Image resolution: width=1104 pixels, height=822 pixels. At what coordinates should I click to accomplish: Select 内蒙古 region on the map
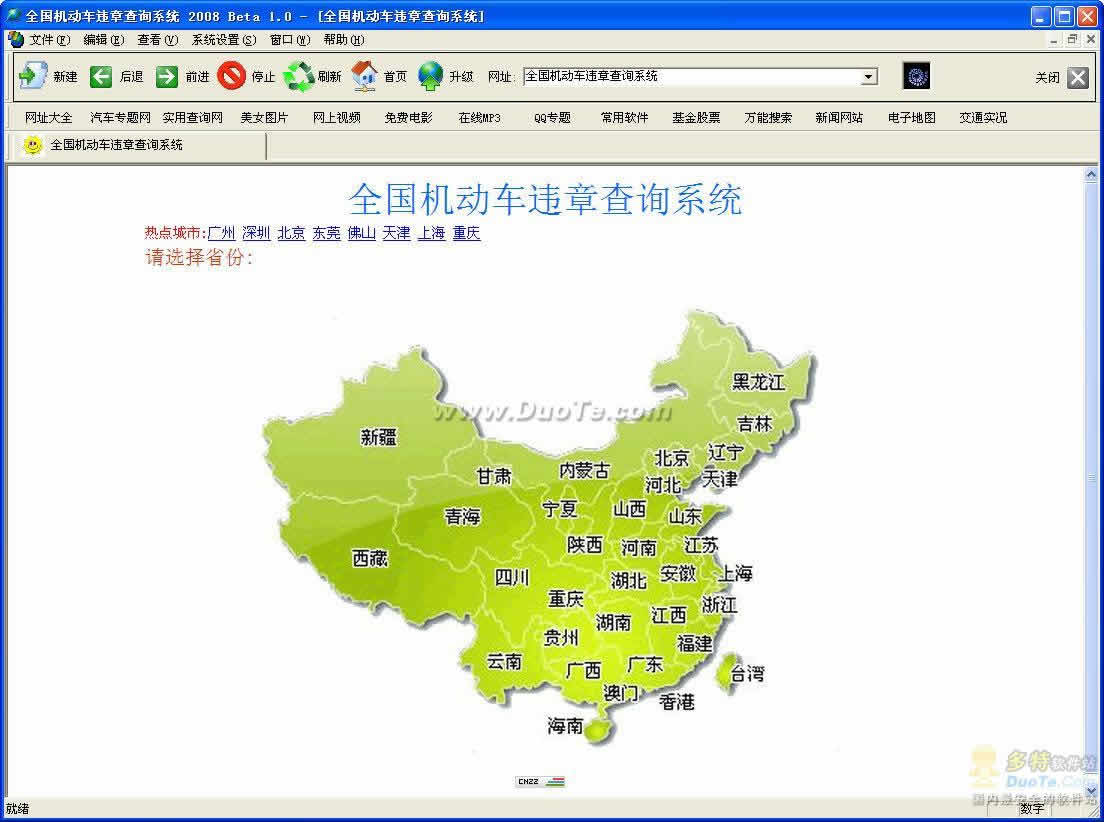[x=584, y=470]
